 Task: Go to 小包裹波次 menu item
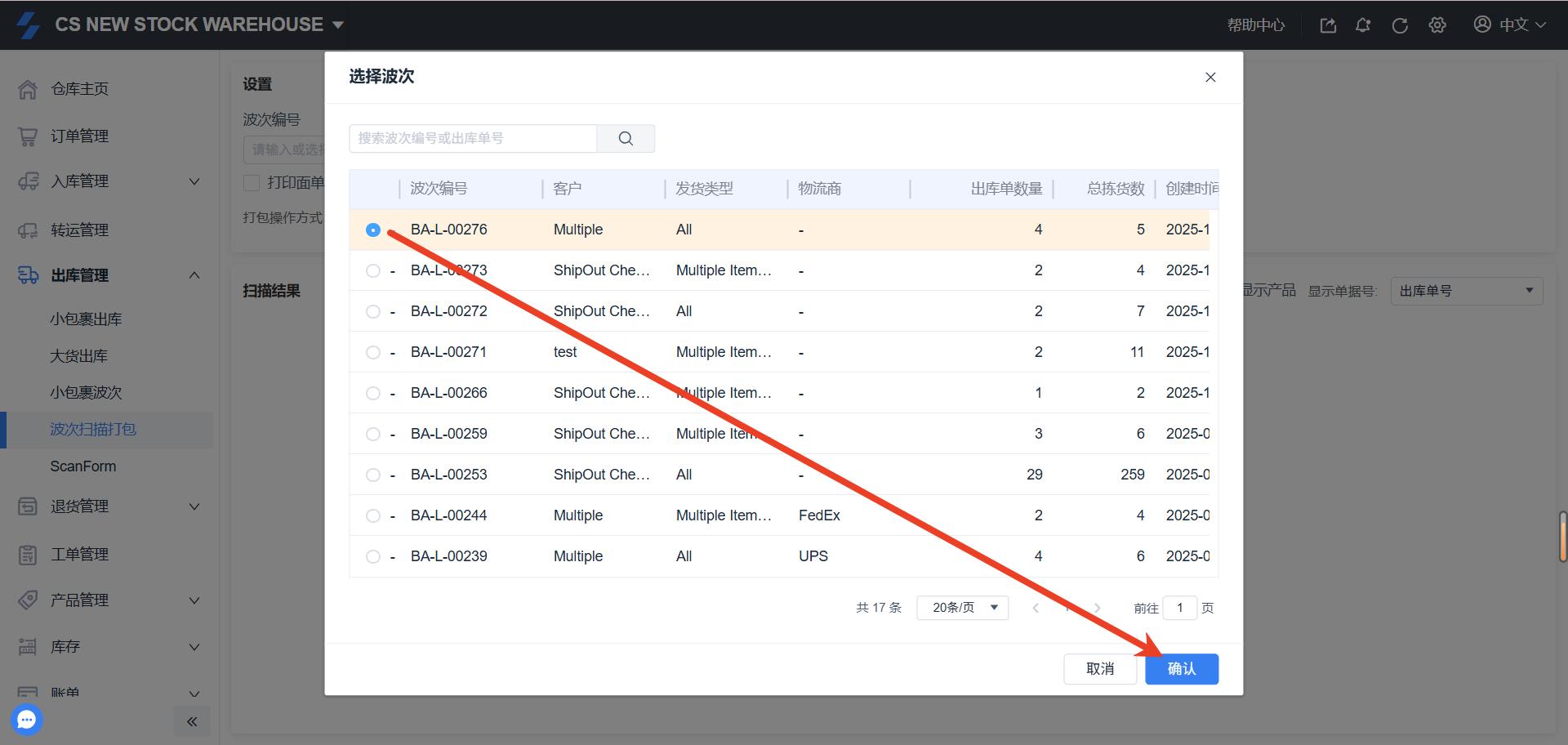(86, 393)
